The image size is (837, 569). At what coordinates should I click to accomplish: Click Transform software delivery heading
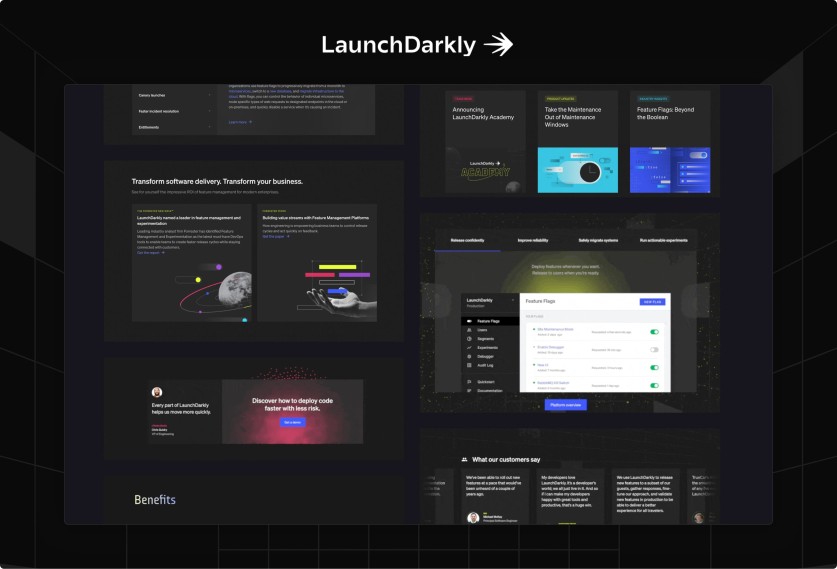click(x=217, y=181)
